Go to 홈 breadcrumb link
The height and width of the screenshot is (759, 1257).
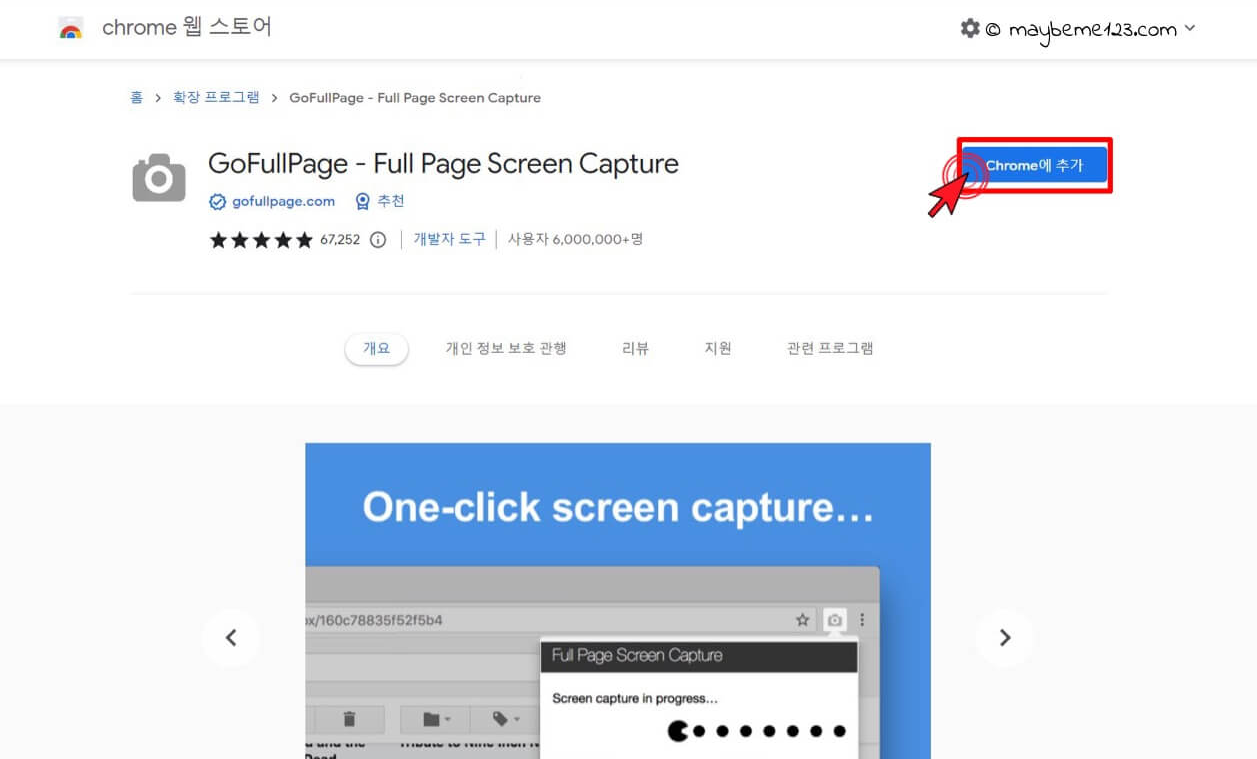click(136, 97)
